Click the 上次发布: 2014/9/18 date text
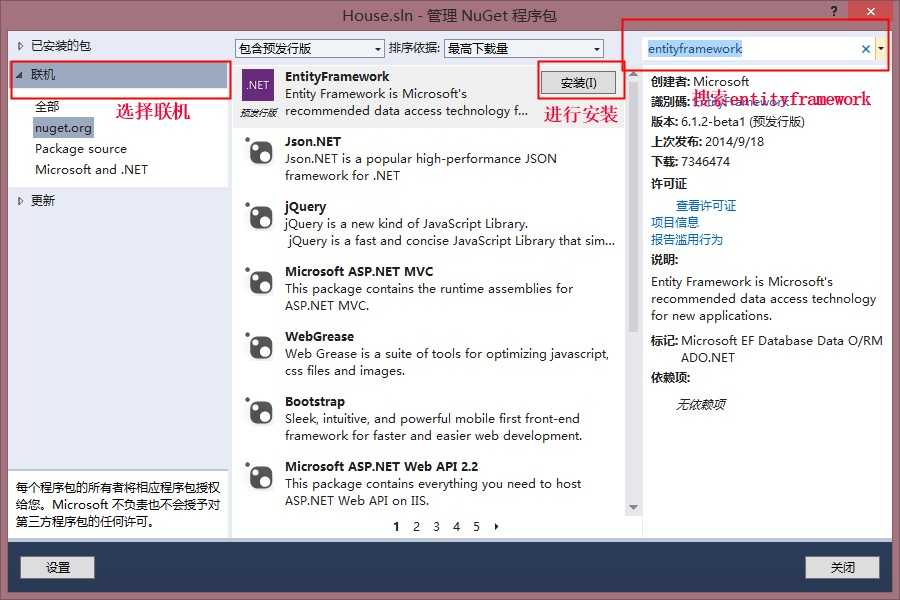The height and width of the screenshot is (600, 900). [x=707, y=142]
